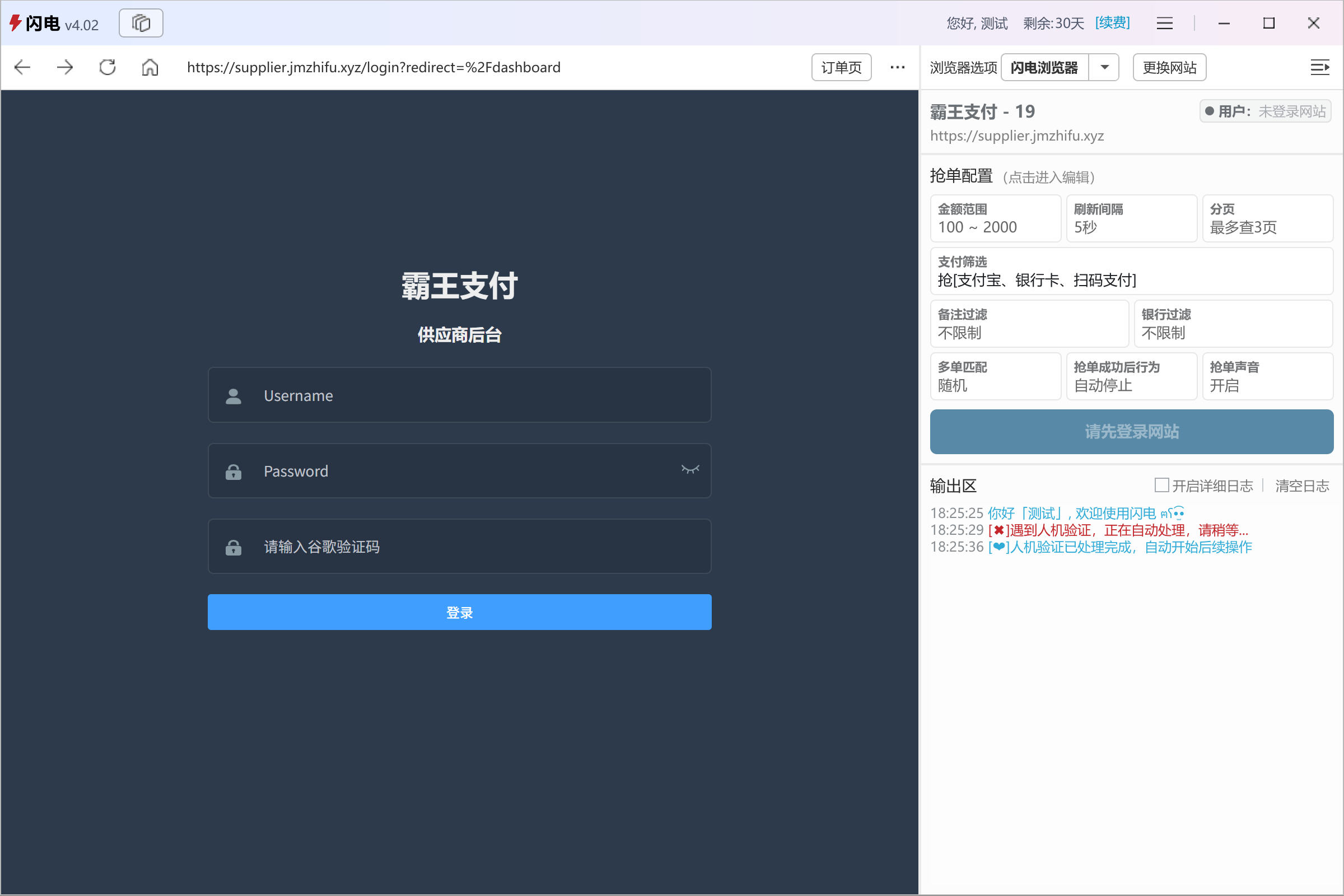Click the multi-window stacked pages icon

coord(141,23)
